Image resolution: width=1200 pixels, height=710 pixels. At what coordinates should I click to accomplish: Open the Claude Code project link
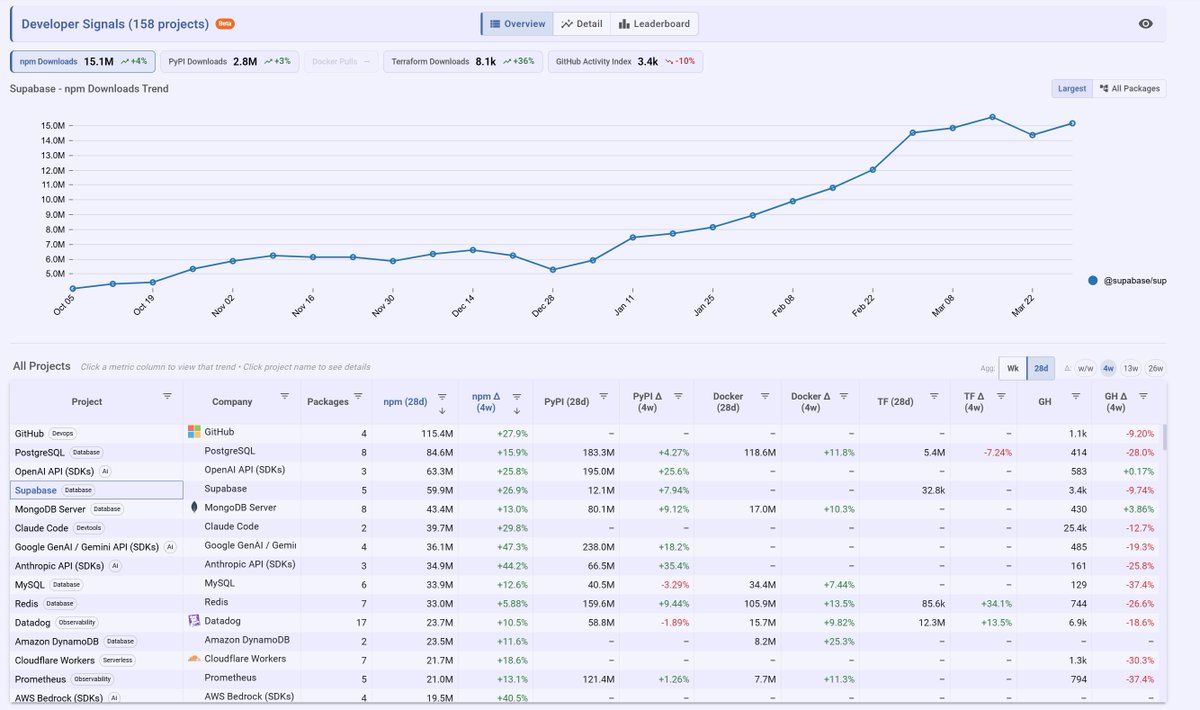click(42, 528)
